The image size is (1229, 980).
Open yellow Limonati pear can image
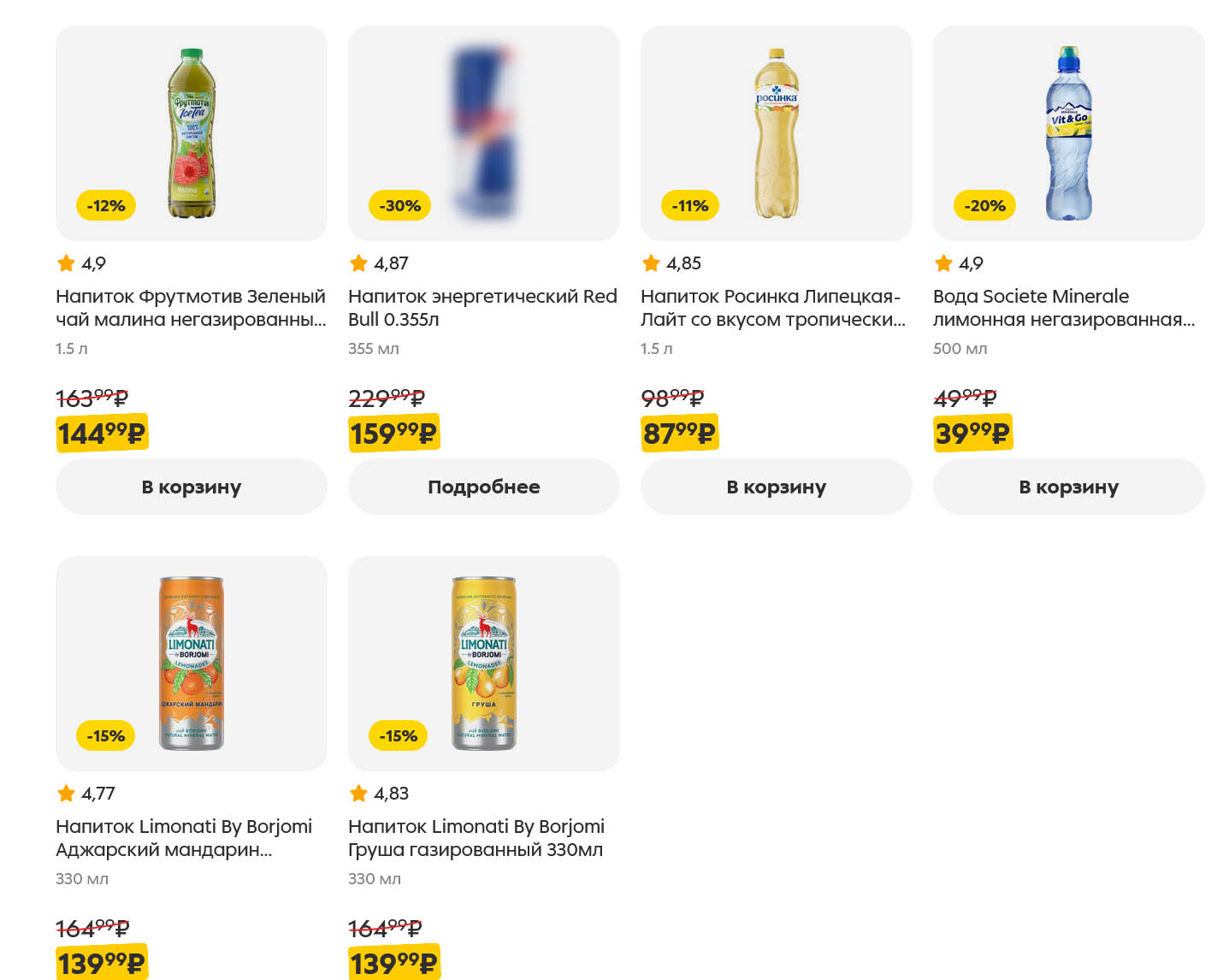point(484,663)
